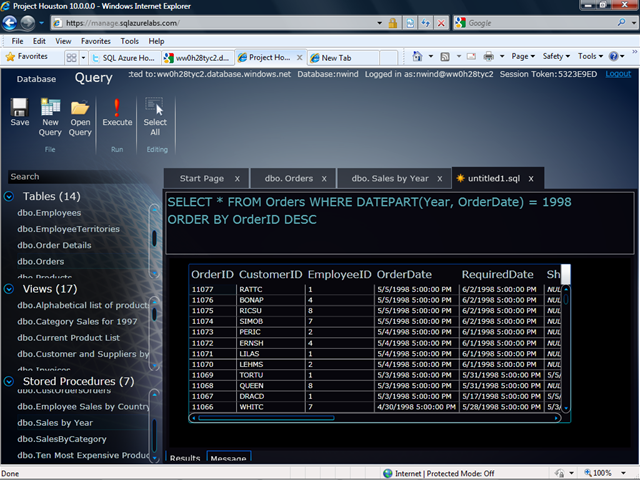Image resolution: width=640 pixels, height=480 pixels.
Task: Collapse the Views (17) section
Action: click(x=9, y=289)
